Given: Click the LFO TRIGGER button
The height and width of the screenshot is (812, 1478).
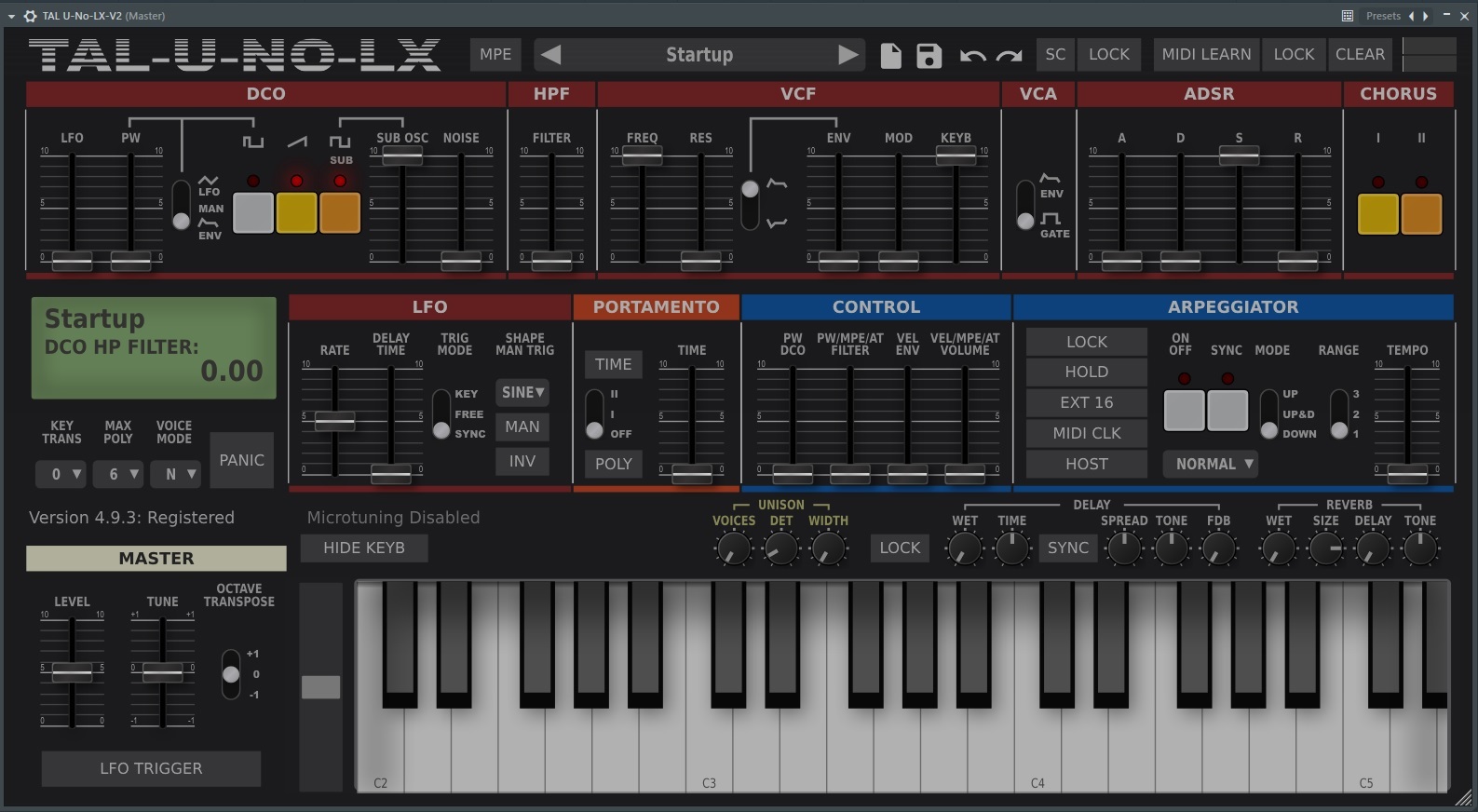Looking at the screenshot, I should (x=151, y=768).
